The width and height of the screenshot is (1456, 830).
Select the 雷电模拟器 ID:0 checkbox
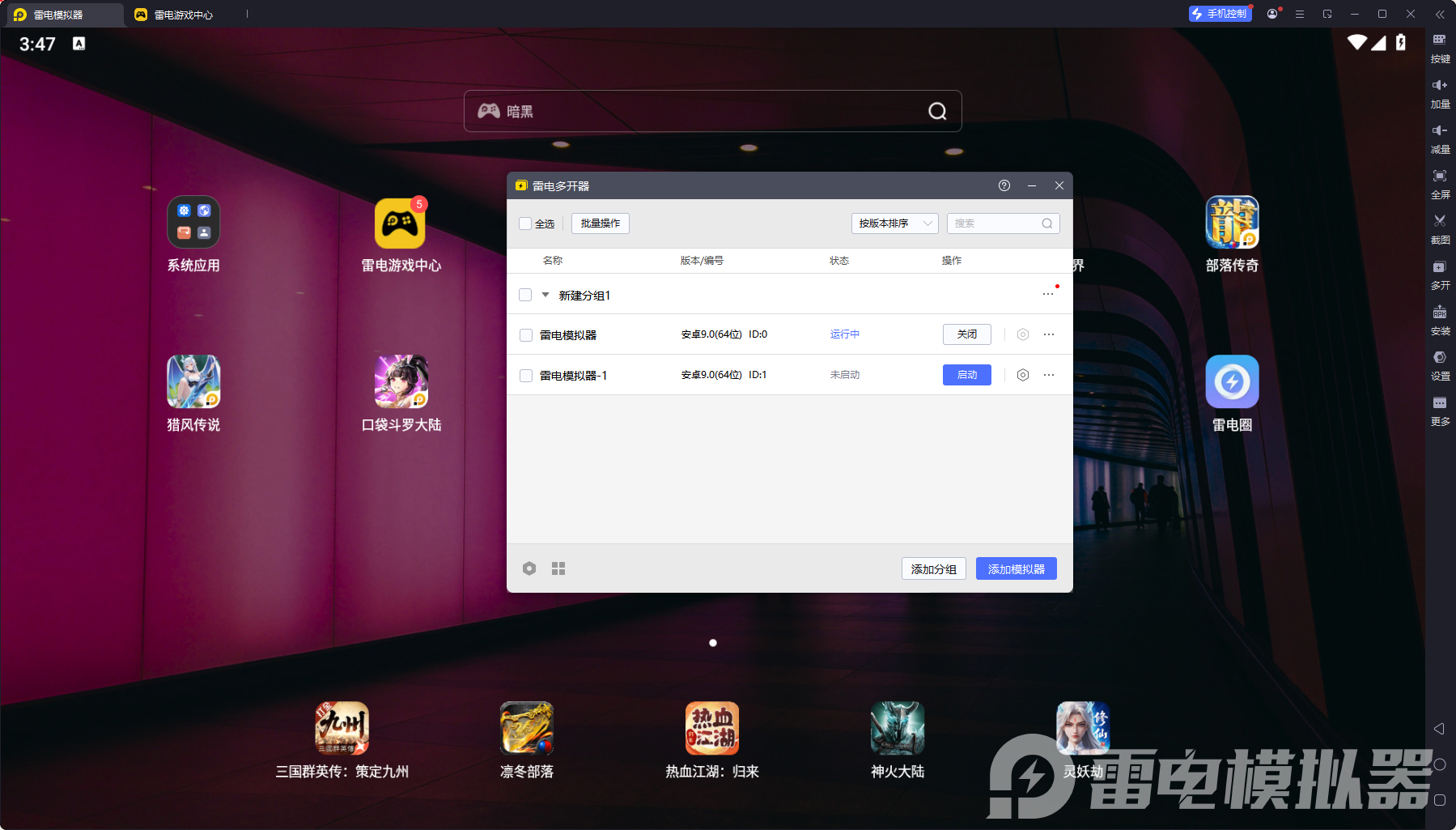pyautogui.click(x=525, y=335)
